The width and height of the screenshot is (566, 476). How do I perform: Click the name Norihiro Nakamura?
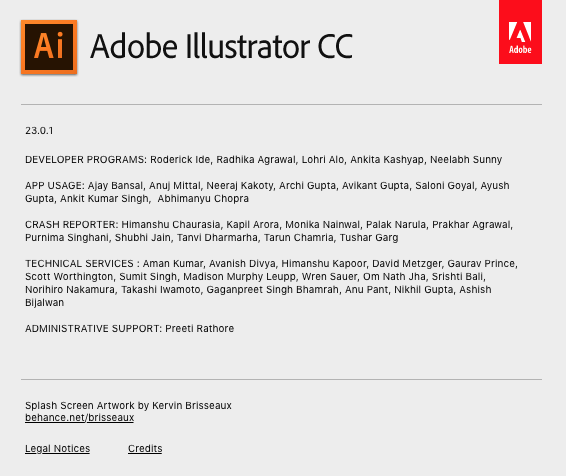(x=70, y=289)
